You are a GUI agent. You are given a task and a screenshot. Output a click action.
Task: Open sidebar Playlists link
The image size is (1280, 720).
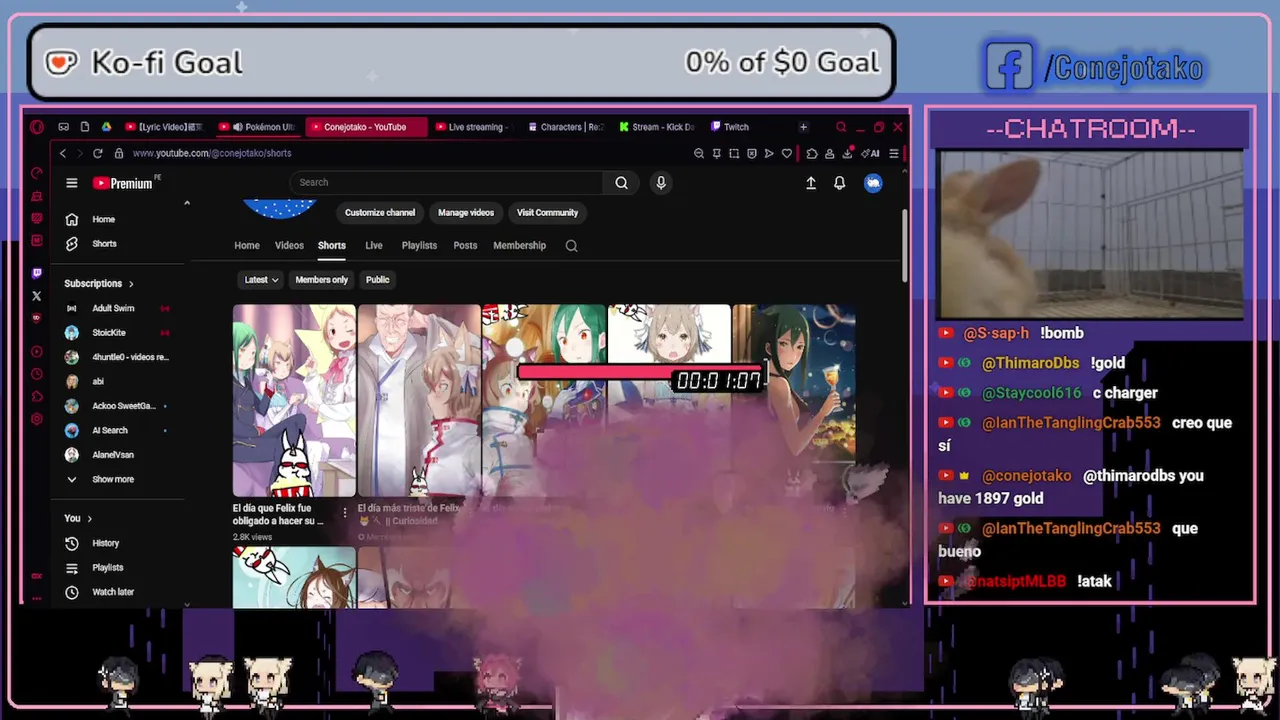tap(107, 567)
